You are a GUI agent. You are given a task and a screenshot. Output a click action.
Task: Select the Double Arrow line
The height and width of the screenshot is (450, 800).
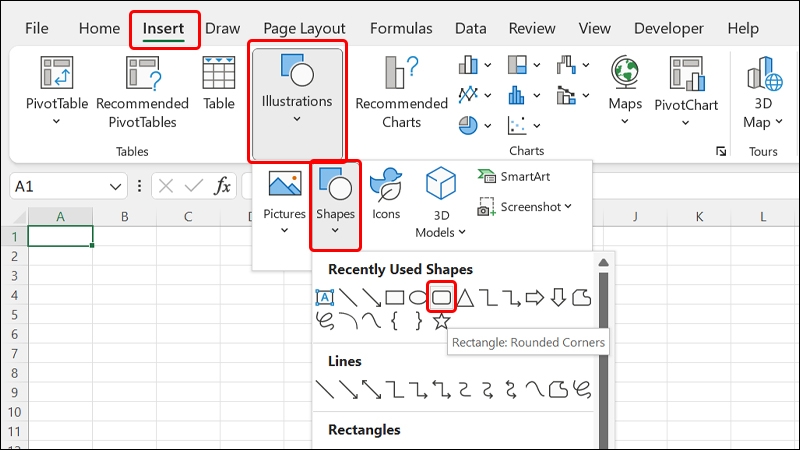(x=371, y=389)
